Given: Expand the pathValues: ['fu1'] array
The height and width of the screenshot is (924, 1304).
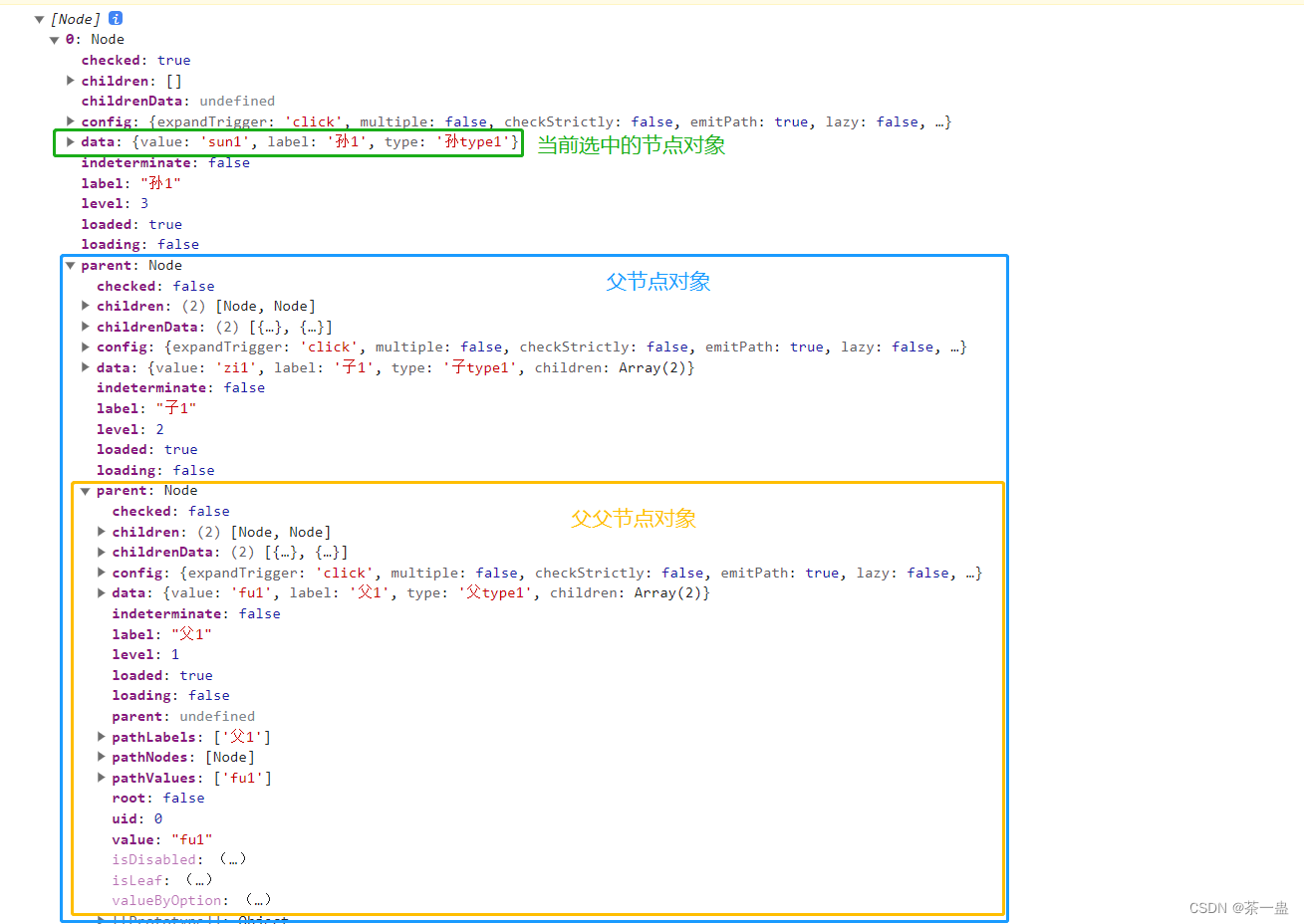Looking at the screenshot, I should (101, 778).
